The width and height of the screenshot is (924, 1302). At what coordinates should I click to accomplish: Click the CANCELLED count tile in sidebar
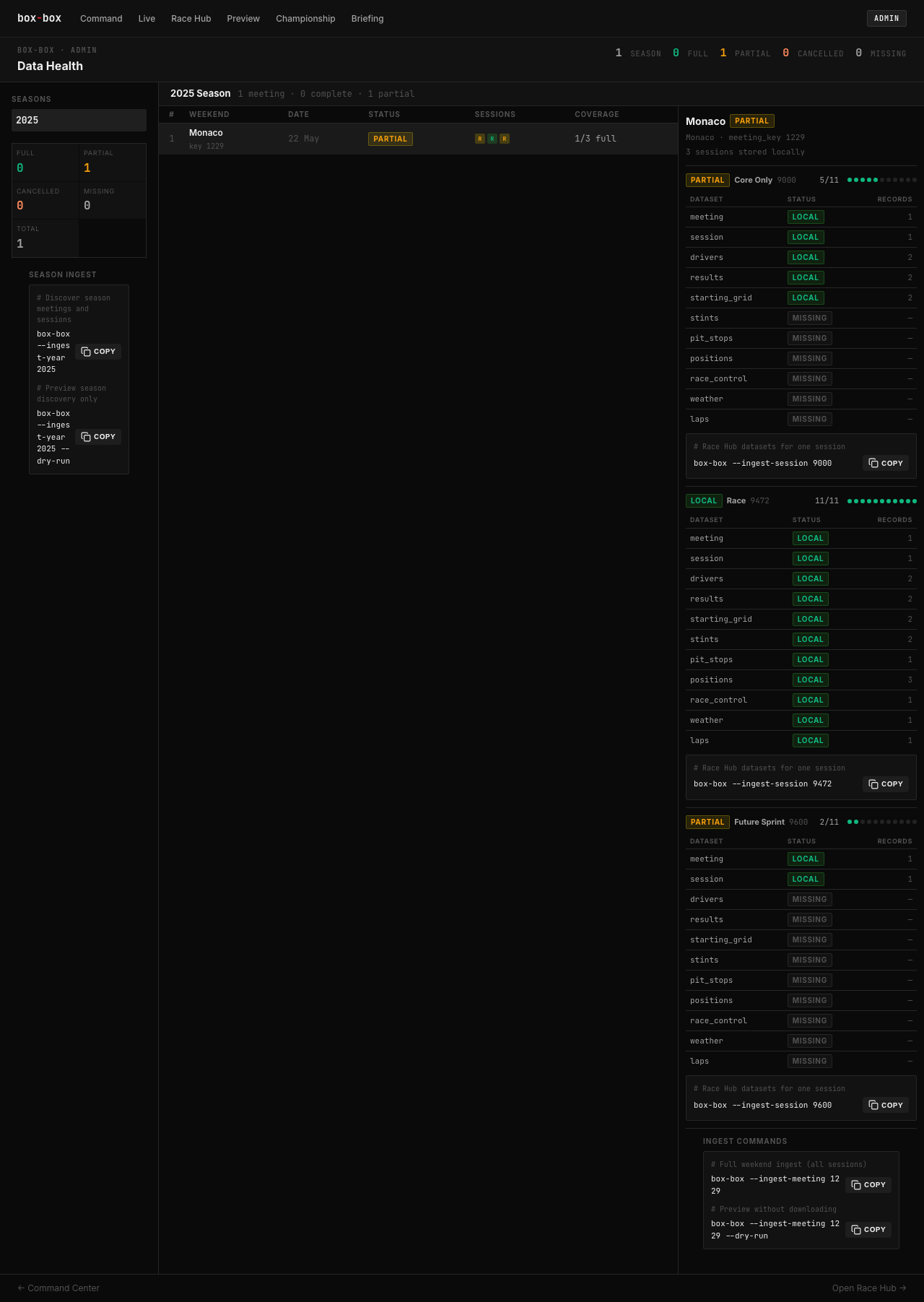45,200
